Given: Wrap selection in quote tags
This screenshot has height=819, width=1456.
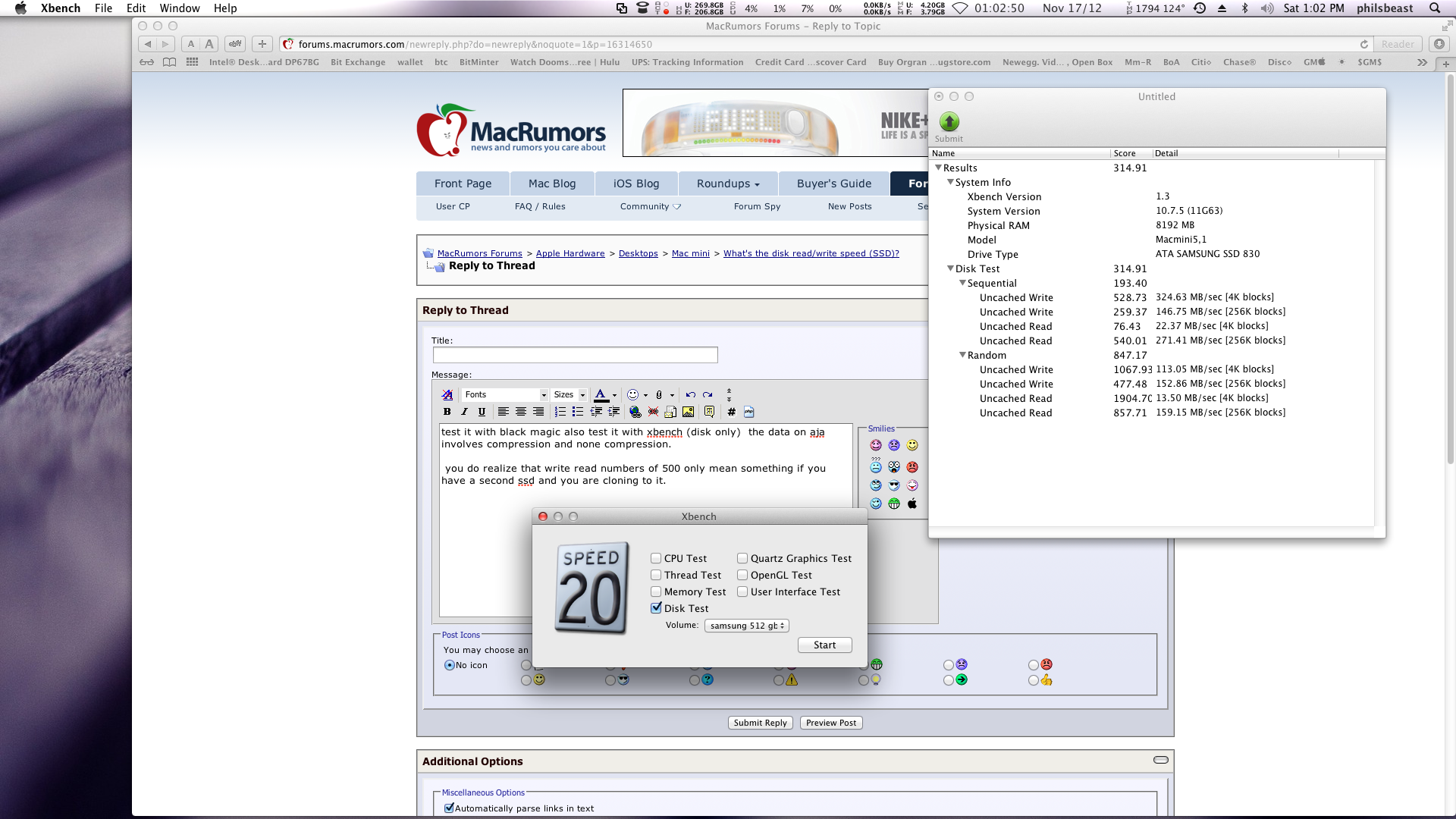Looking at the screenshot, I should pyautogui.click(x=709, y=412).
